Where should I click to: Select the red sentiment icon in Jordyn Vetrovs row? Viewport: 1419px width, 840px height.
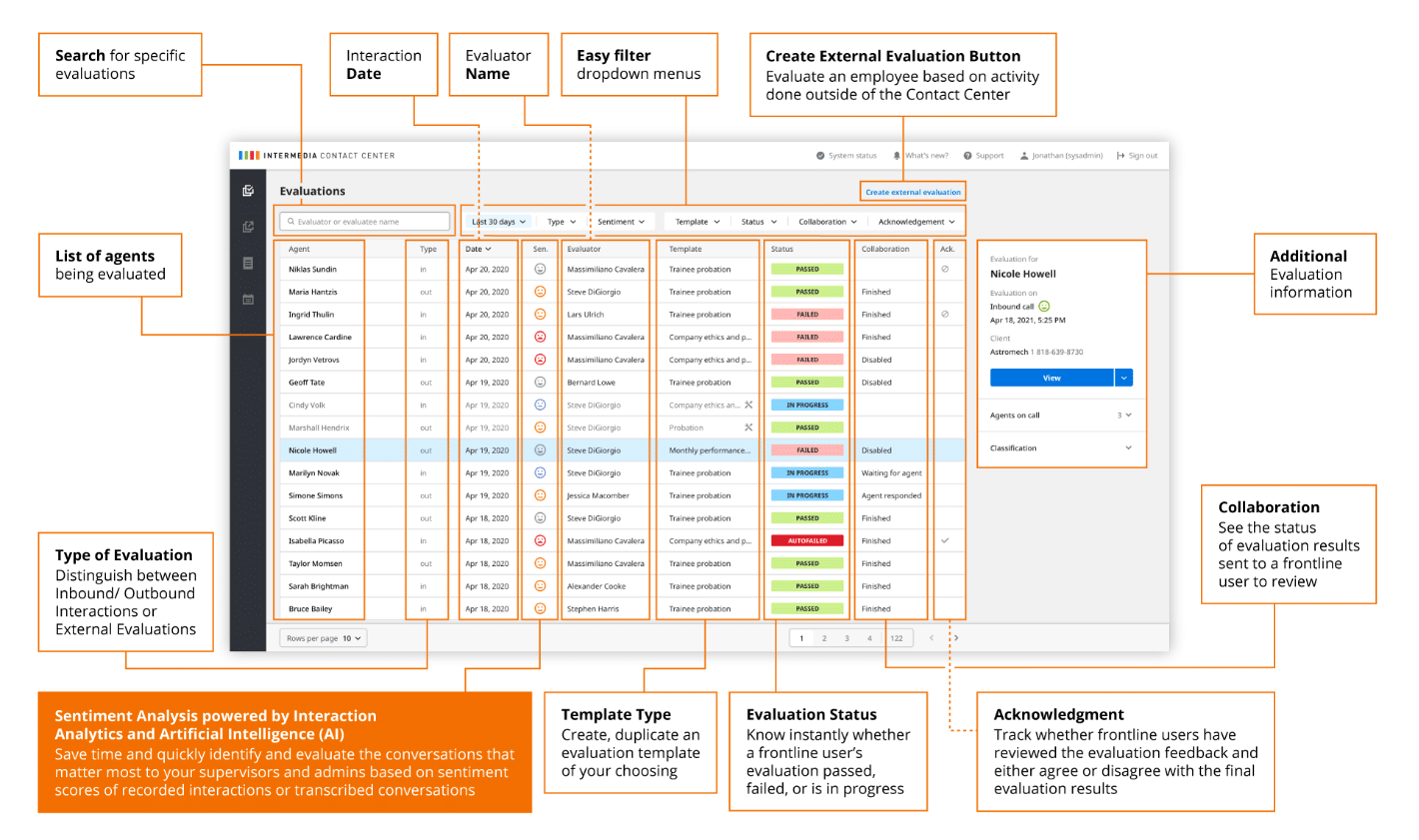pyautogui.click(x=540, y=360)
